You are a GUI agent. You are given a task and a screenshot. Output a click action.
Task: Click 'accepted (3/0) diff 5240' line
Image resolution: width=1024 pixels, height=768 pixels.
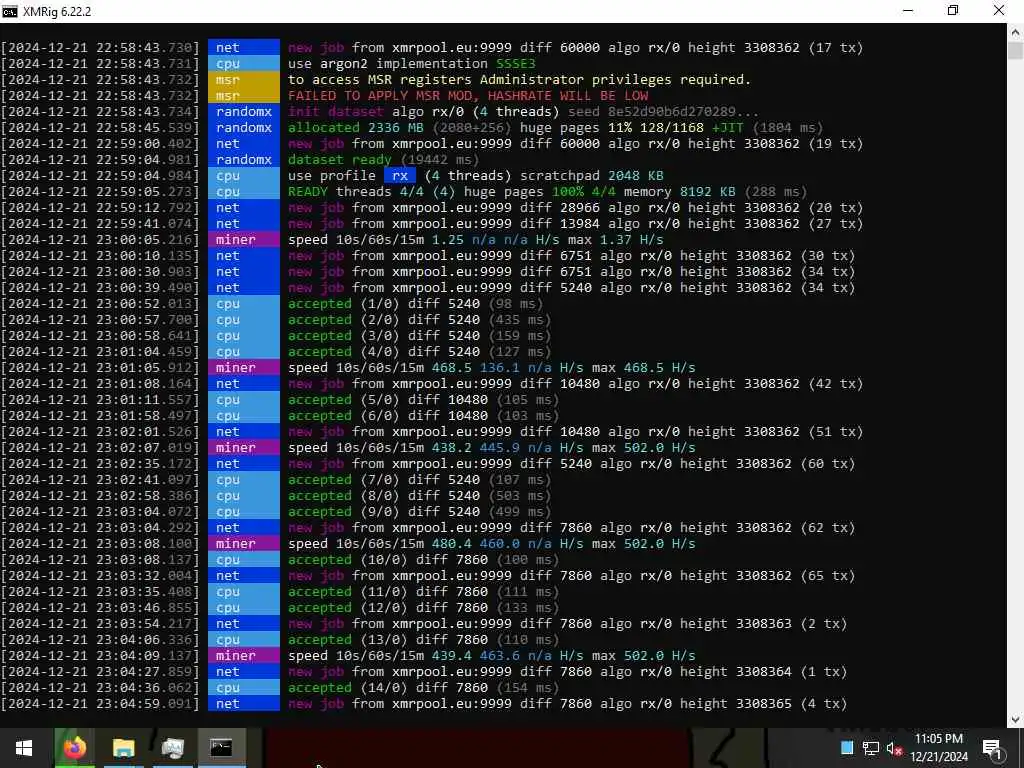tap(419, 336)
